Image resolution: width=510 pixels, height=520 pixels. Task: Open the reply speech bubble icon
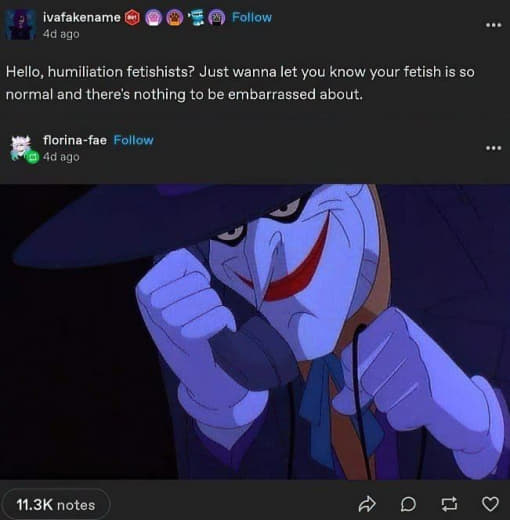pos(408,504)
